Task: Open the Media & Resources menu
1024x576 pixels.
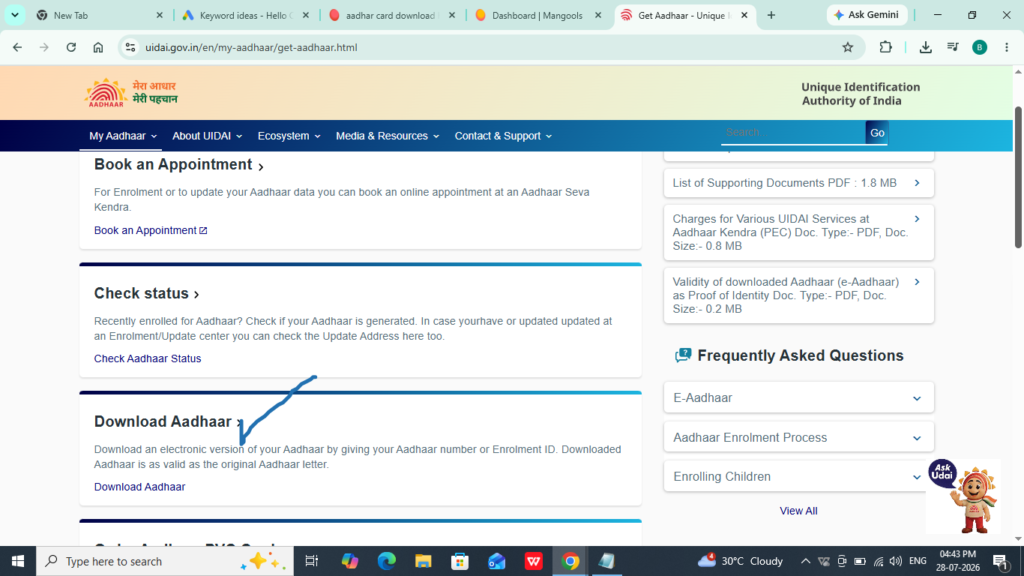Action: (x=387, y=136)
